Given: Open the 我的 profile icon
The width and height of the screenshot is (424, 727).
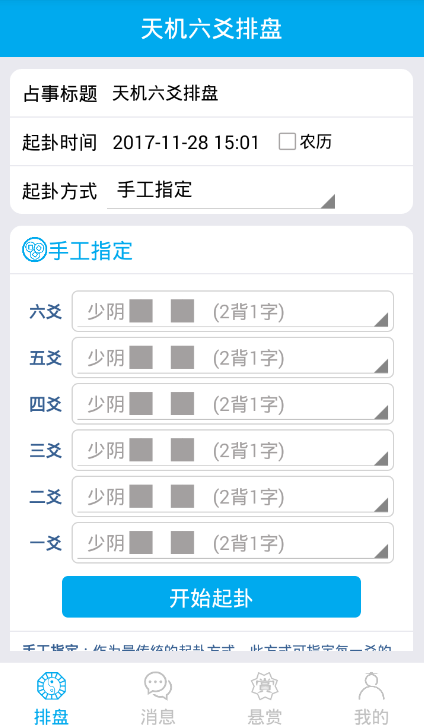Looking at the screenshot, I should 371,686.
